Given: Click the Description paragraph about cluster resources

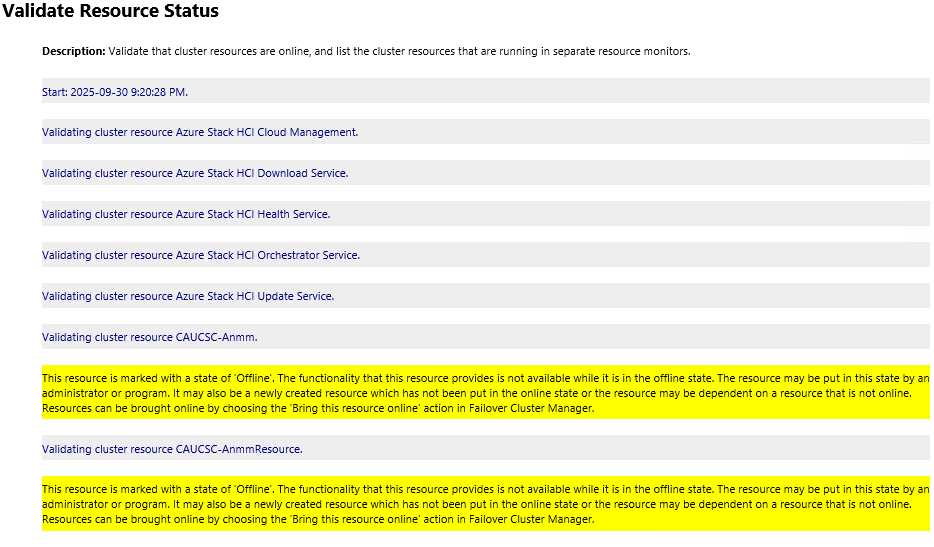Looking at the screenshot, I should pyautogui.click(x=366, y=51).
